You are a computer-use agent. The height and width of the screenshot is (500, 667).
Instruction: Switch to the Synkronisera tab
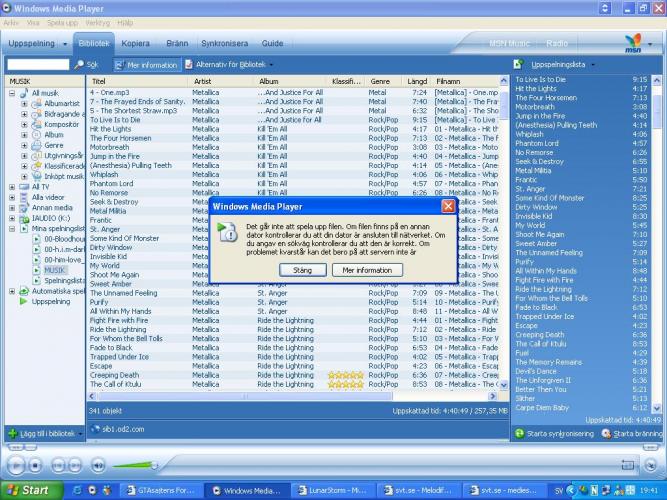(x=224, y=44)
